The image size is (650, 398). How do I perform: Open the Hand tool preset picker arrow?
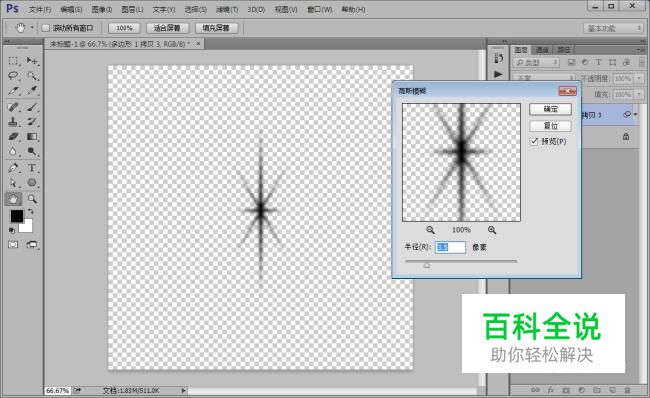click(x=32, y=28)
